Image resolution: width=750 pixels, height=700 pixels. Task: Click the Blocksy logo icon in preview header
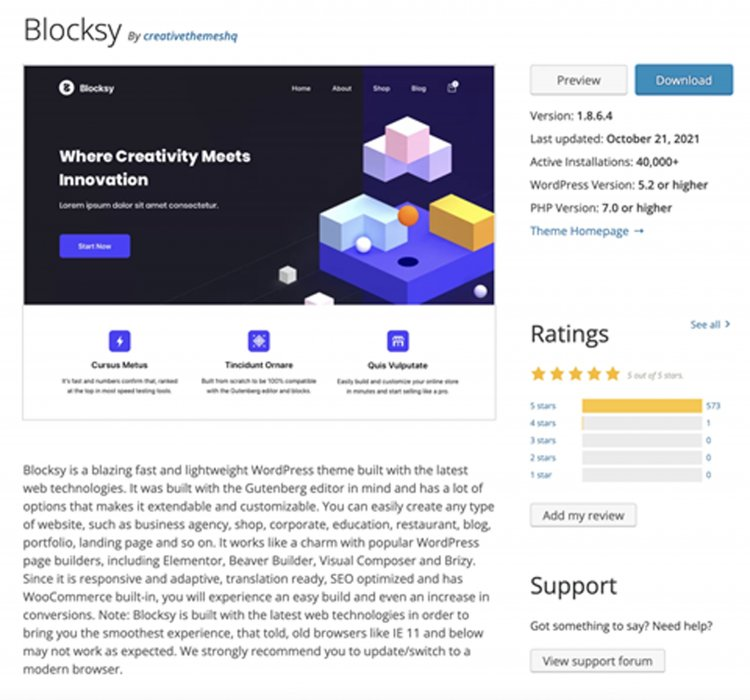66,88
